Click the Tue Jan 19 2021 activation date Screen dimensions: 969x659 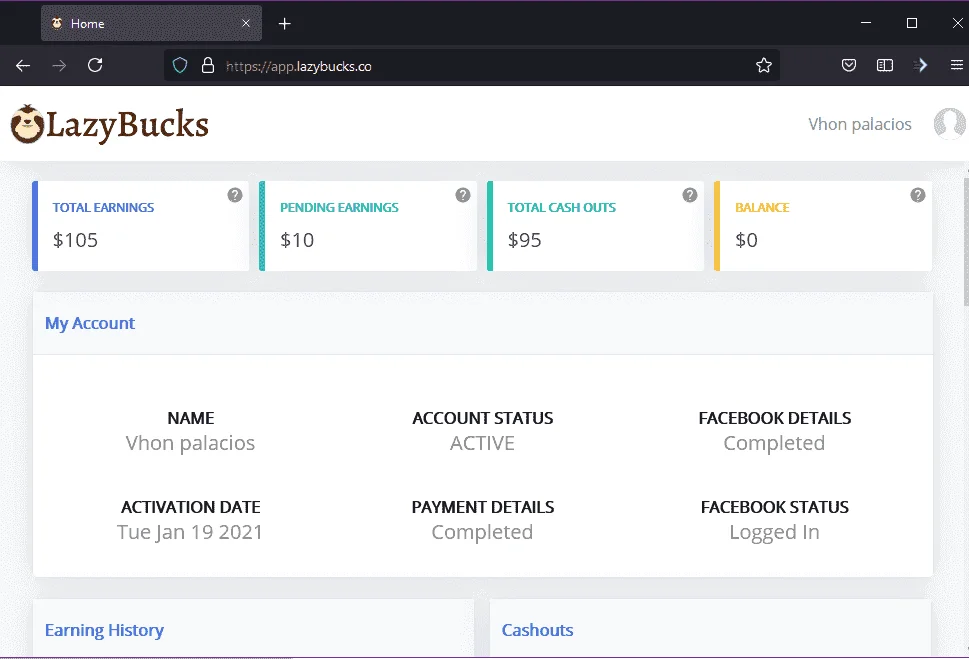(x=190, y=532)
